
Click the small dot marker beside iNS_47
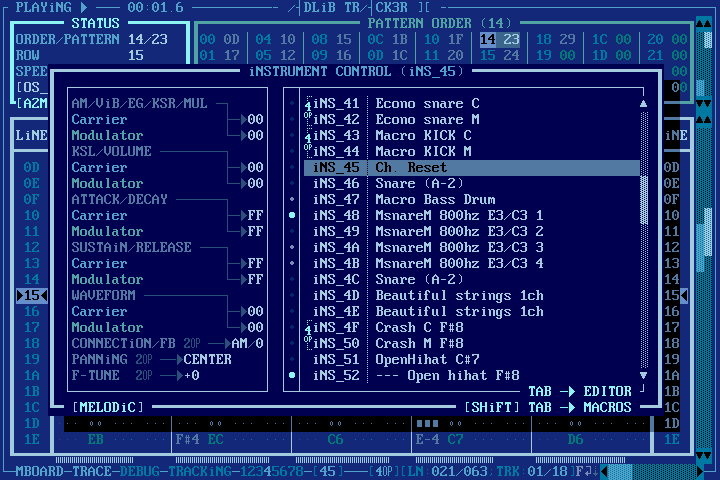(292, 199)
